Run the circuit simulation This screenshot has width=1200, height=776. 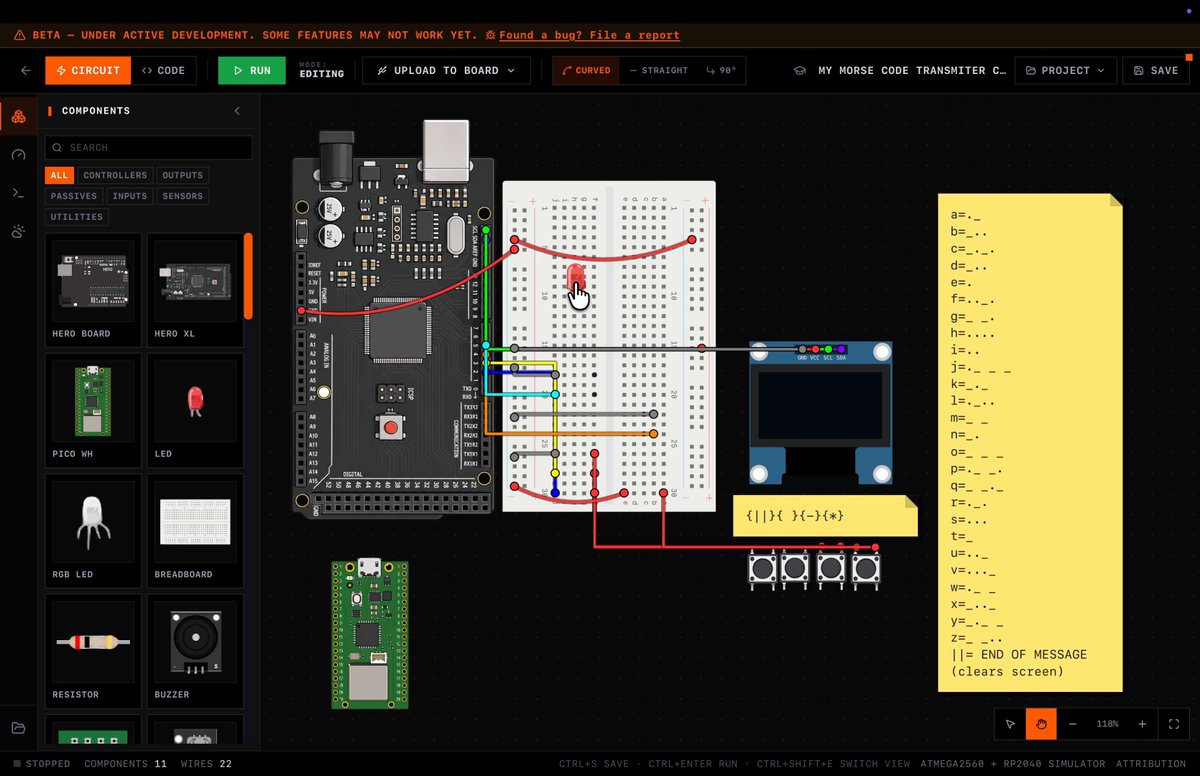252,71
